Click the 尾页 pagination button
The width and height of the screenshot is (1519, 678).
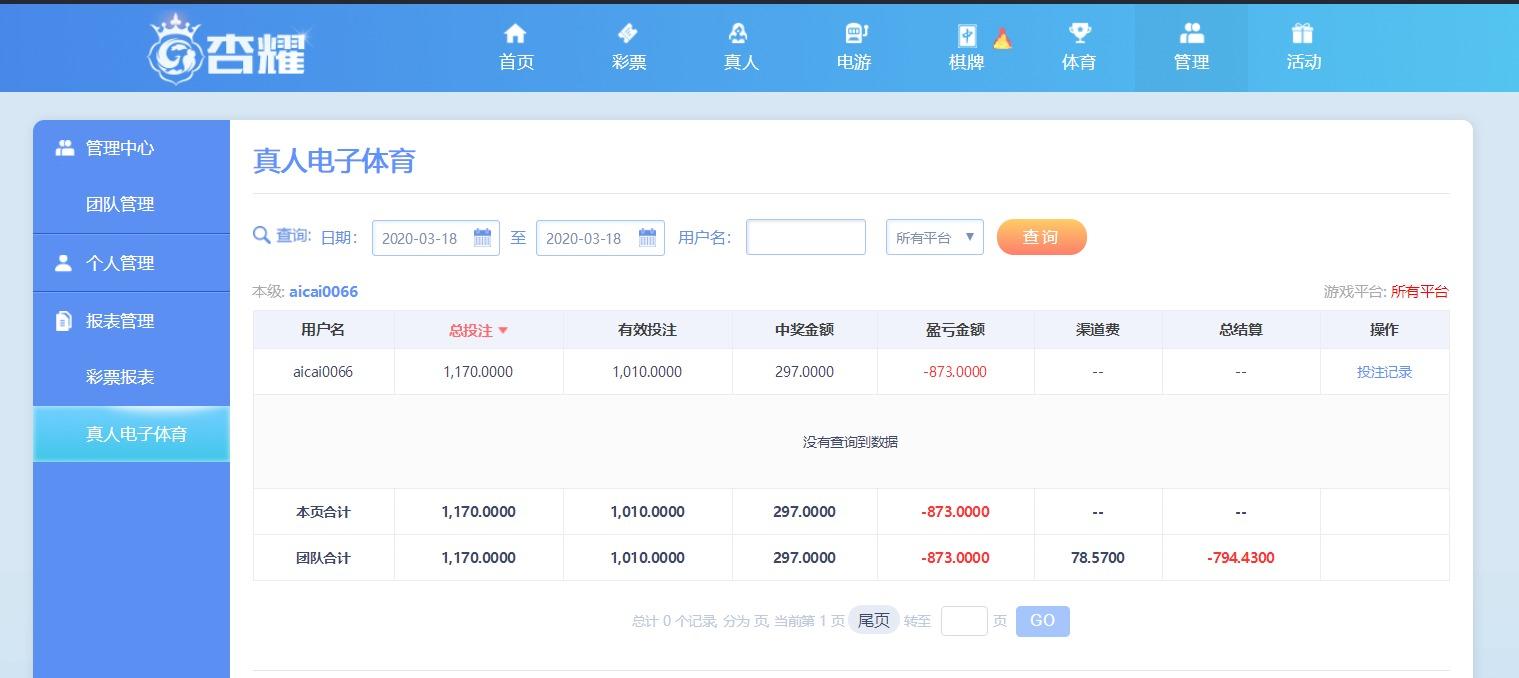point(874,621)
